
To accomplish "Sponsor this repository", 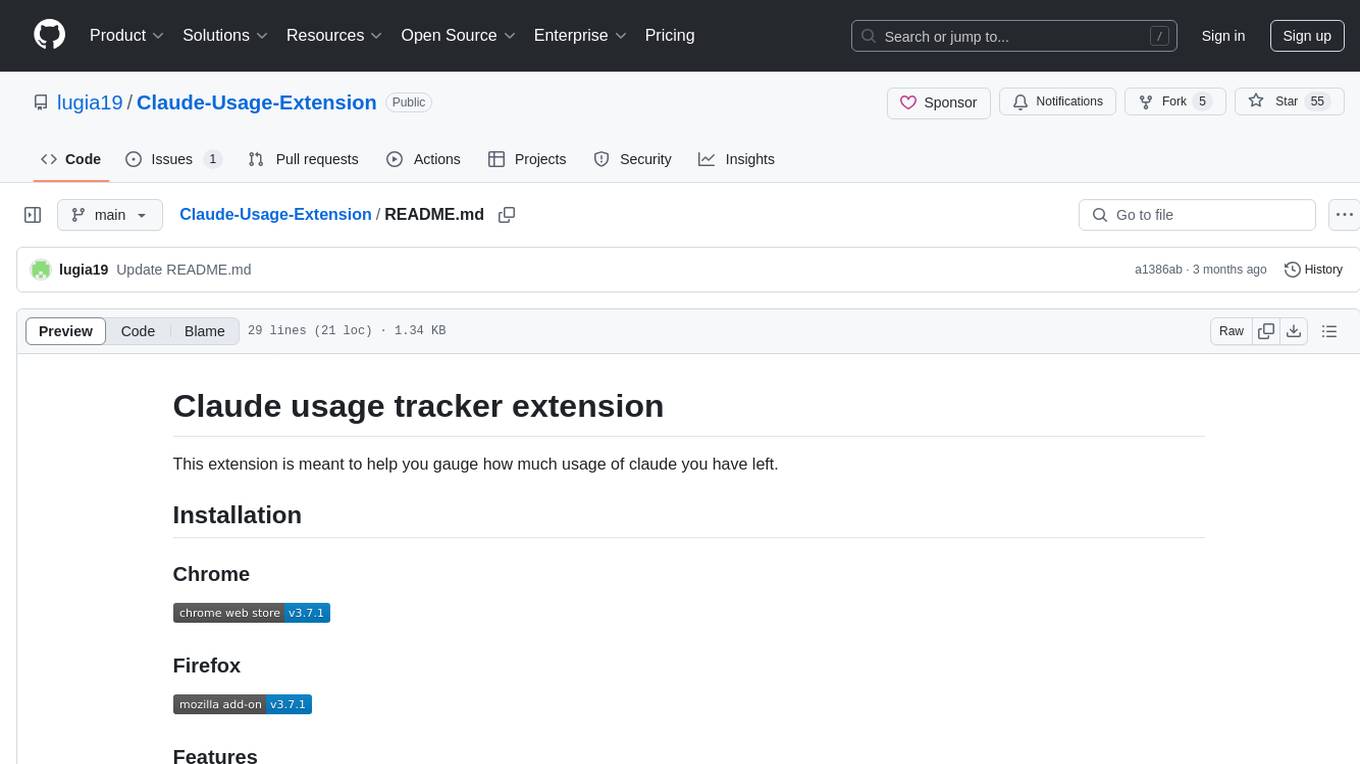I will pos(938,102).
